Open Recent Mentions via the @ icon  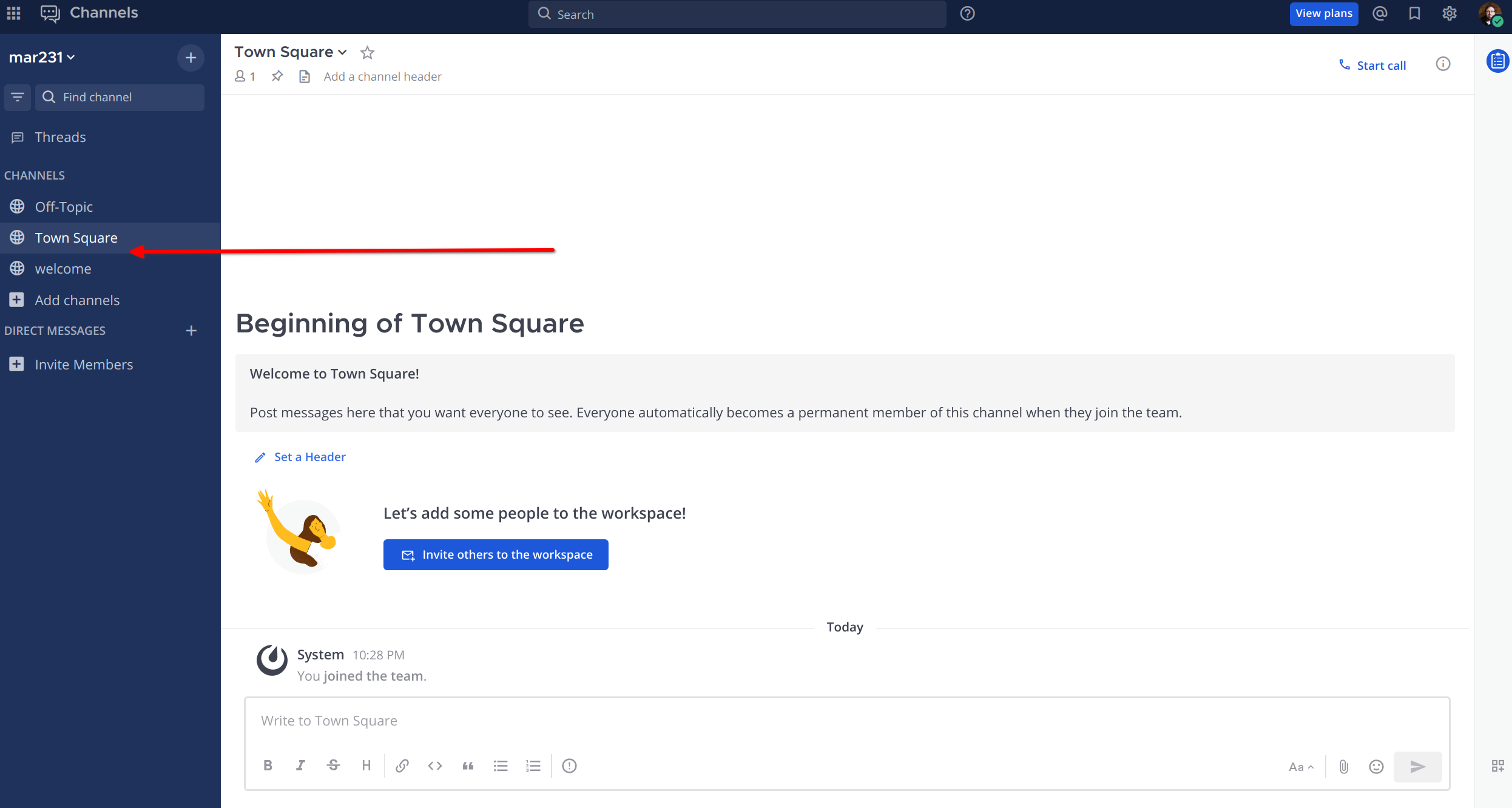[x=1380, y=13]
